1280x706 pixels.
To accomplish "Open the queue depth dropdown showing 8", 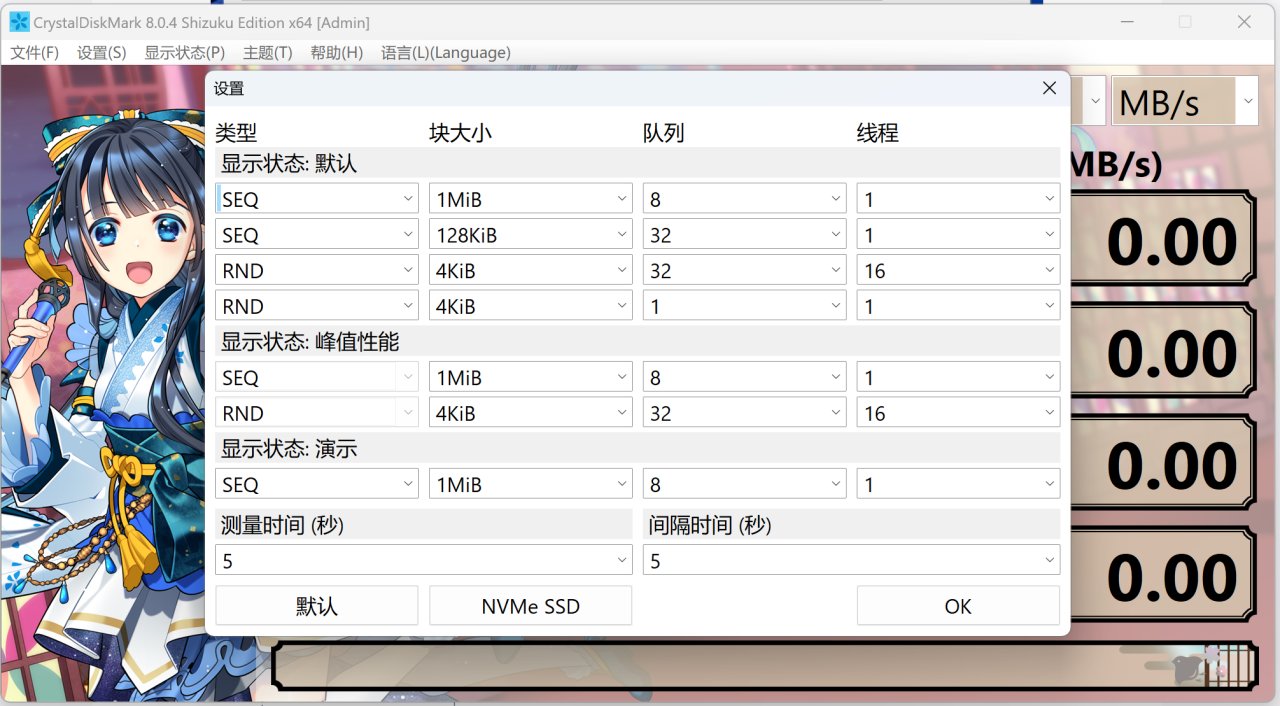I will (744, 198).
